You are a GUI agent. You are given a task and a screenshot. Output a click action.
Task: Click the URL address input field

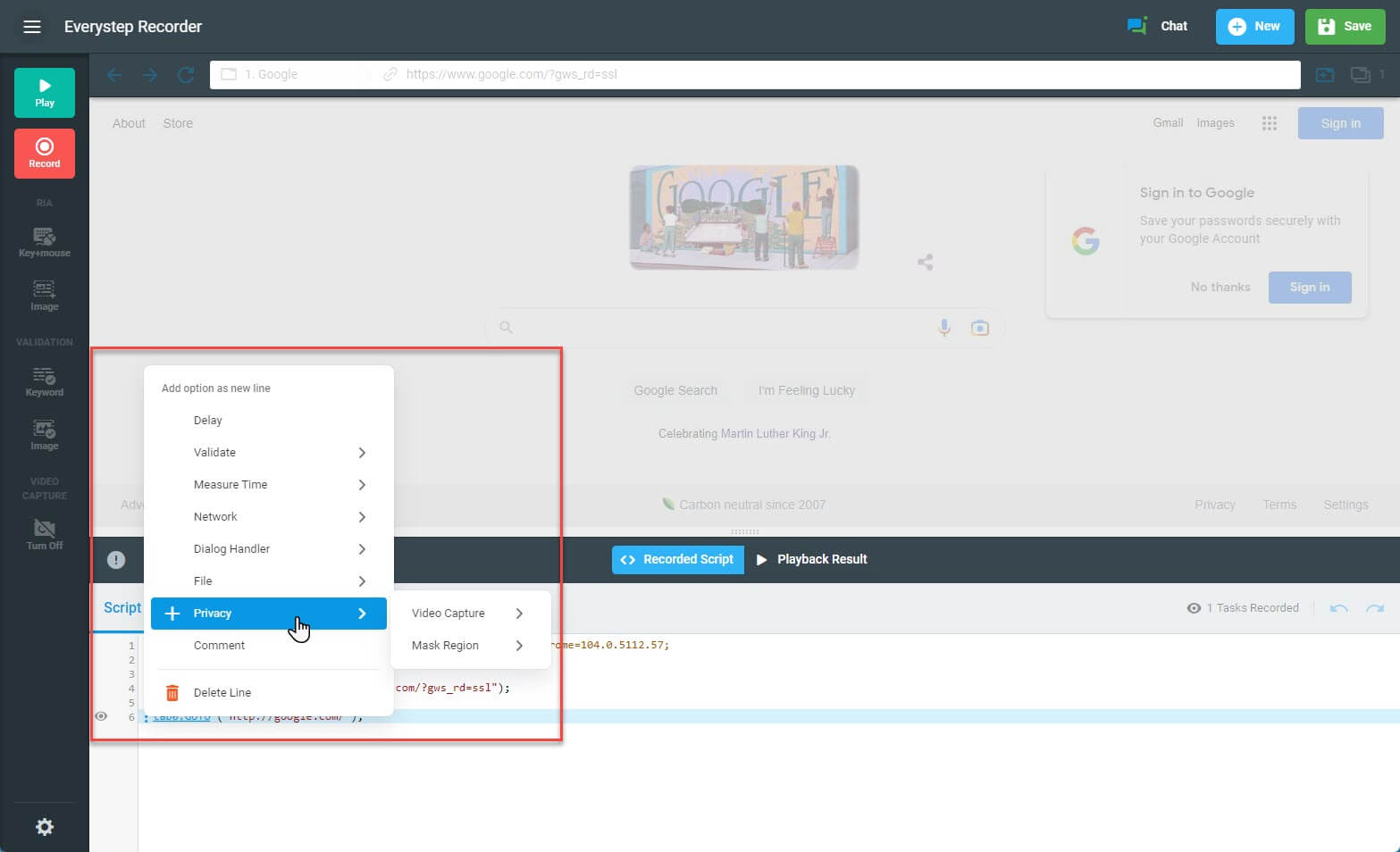[x=840, y=75]
